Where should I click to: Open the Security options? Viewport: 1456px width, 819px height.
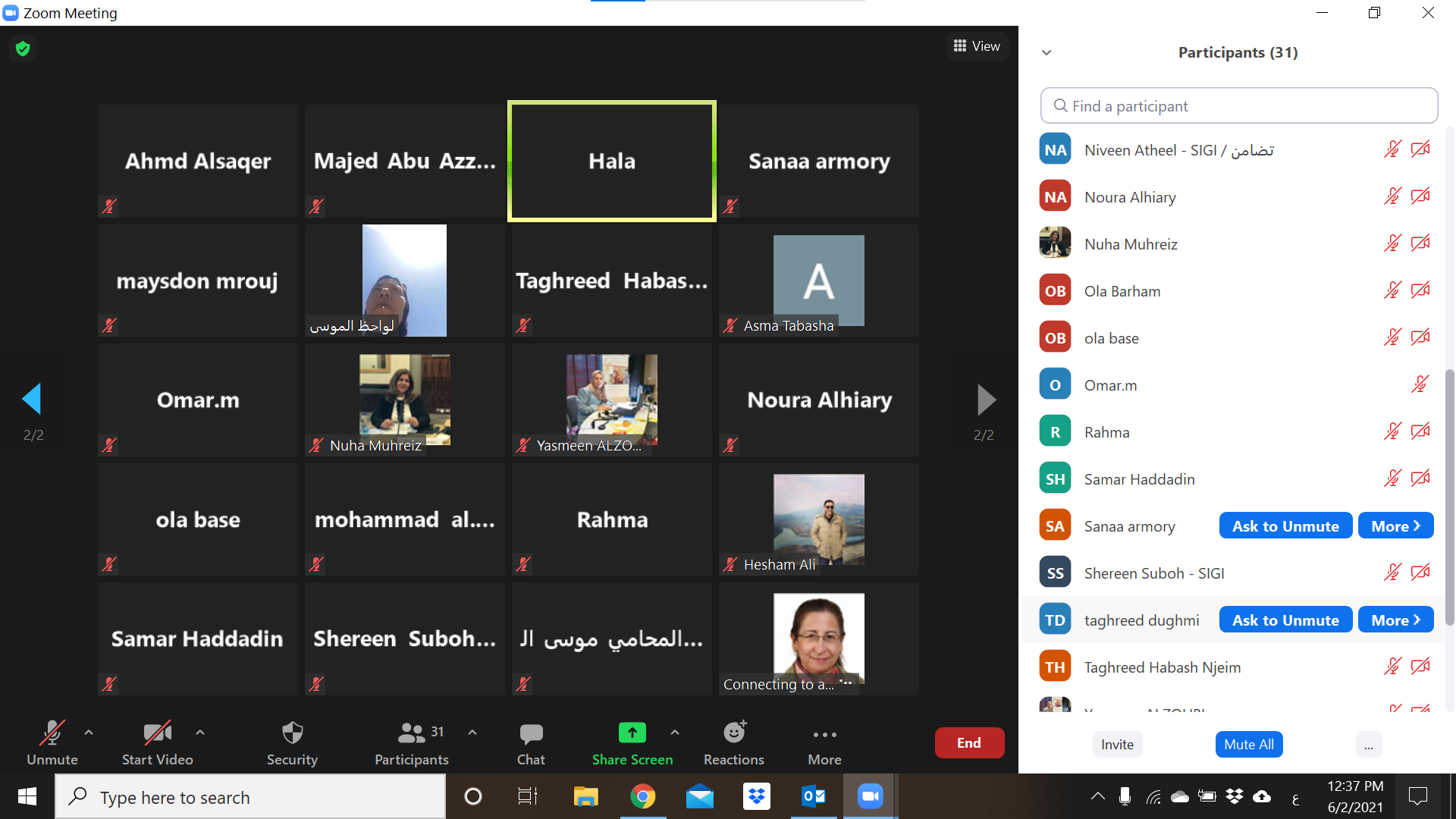[292, 743]
